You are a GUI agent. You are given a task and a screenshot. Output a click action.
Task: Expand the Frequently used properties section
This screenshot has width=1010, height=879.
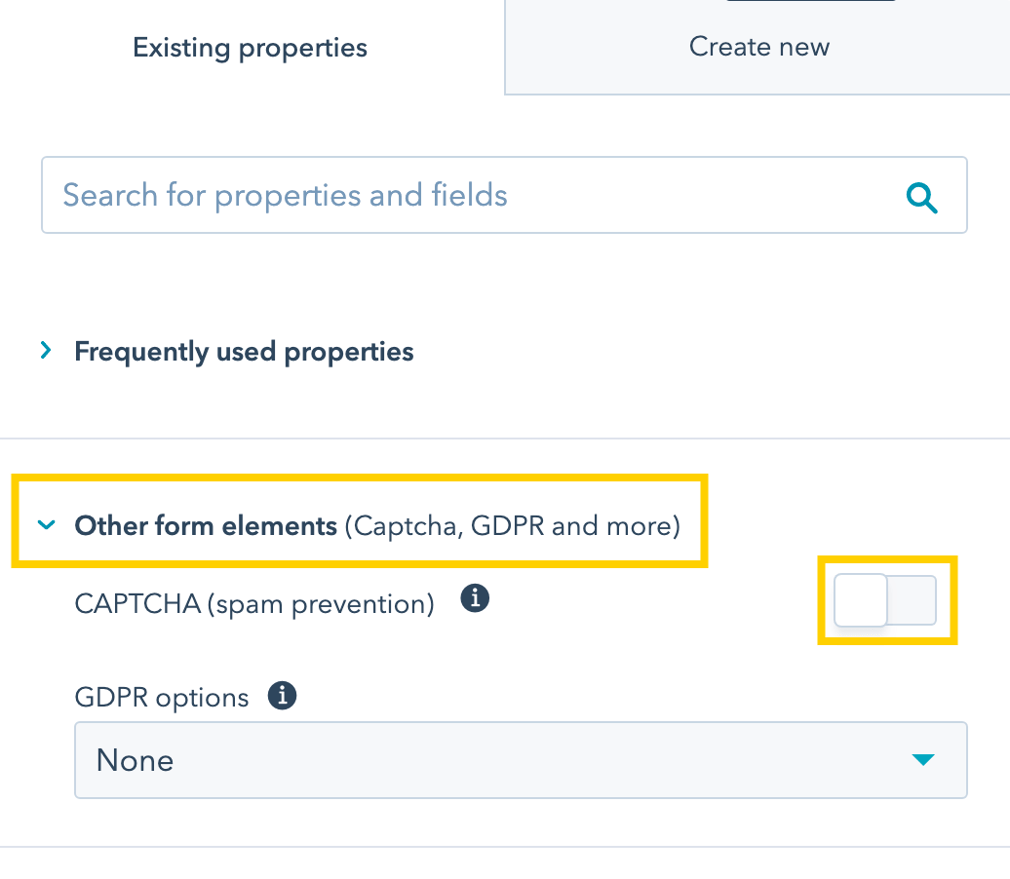click(x=242, y=350)
